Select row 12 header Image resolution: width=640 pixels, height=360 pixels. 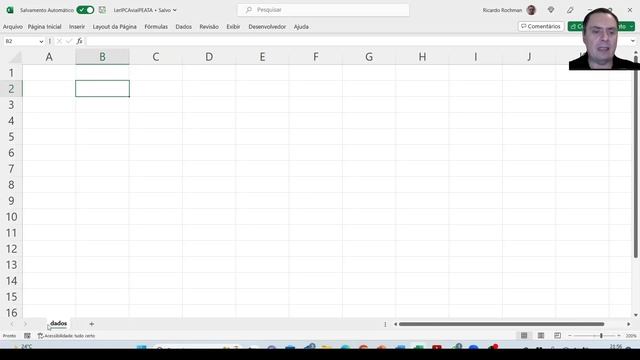coord(11,249)
